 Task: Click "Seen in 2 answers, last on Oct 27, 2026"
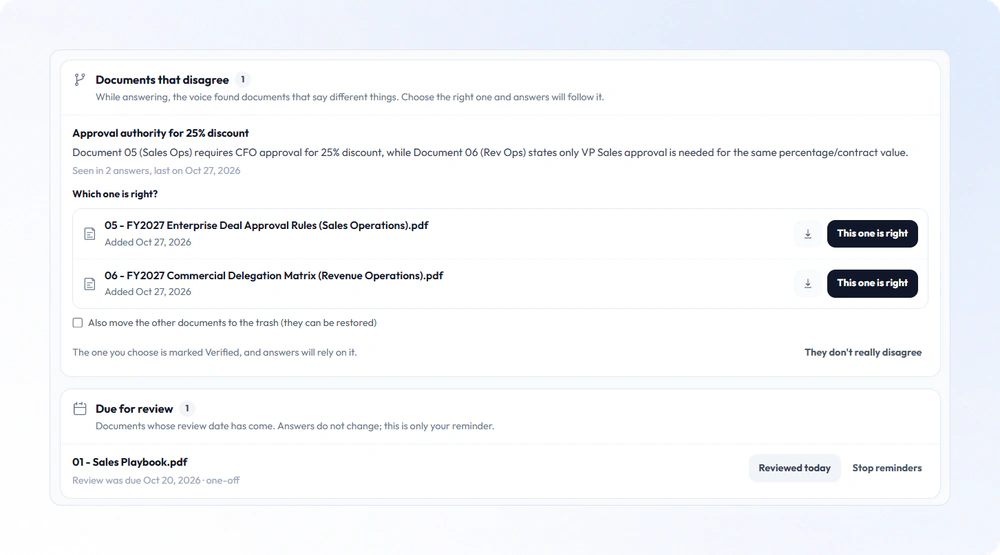156,170
